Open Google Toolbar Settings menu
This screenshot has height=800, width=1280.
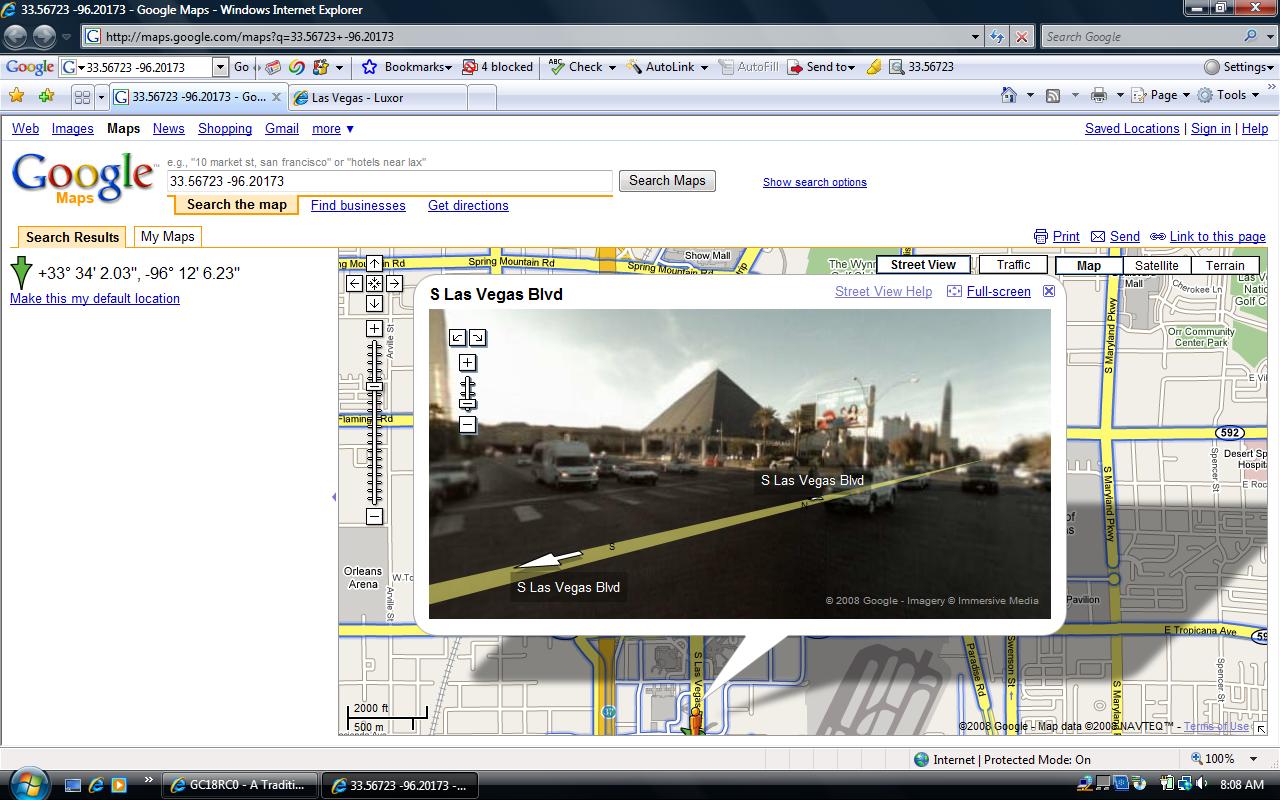tap(1238, 67)
